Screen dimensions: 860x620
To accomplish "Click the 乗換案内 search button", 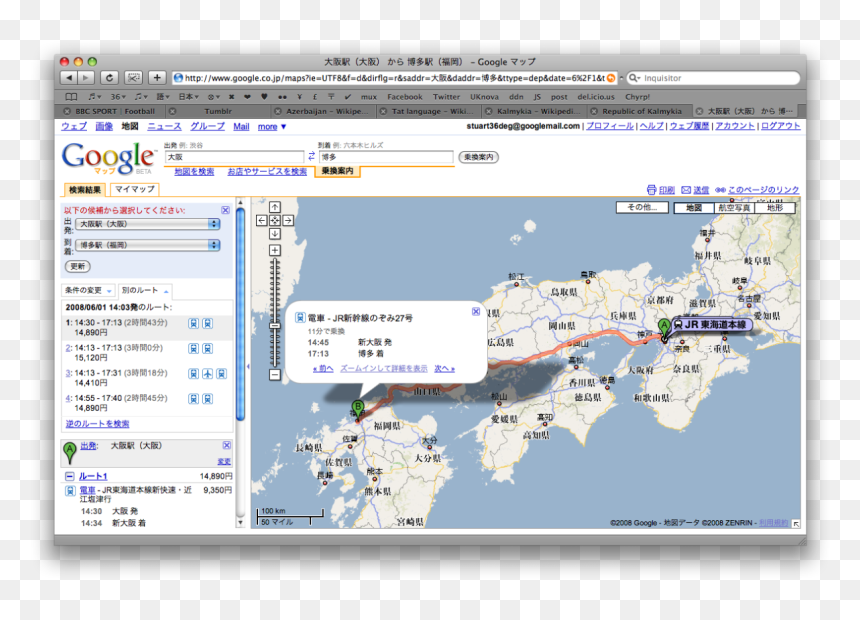I will coord(478,157).
